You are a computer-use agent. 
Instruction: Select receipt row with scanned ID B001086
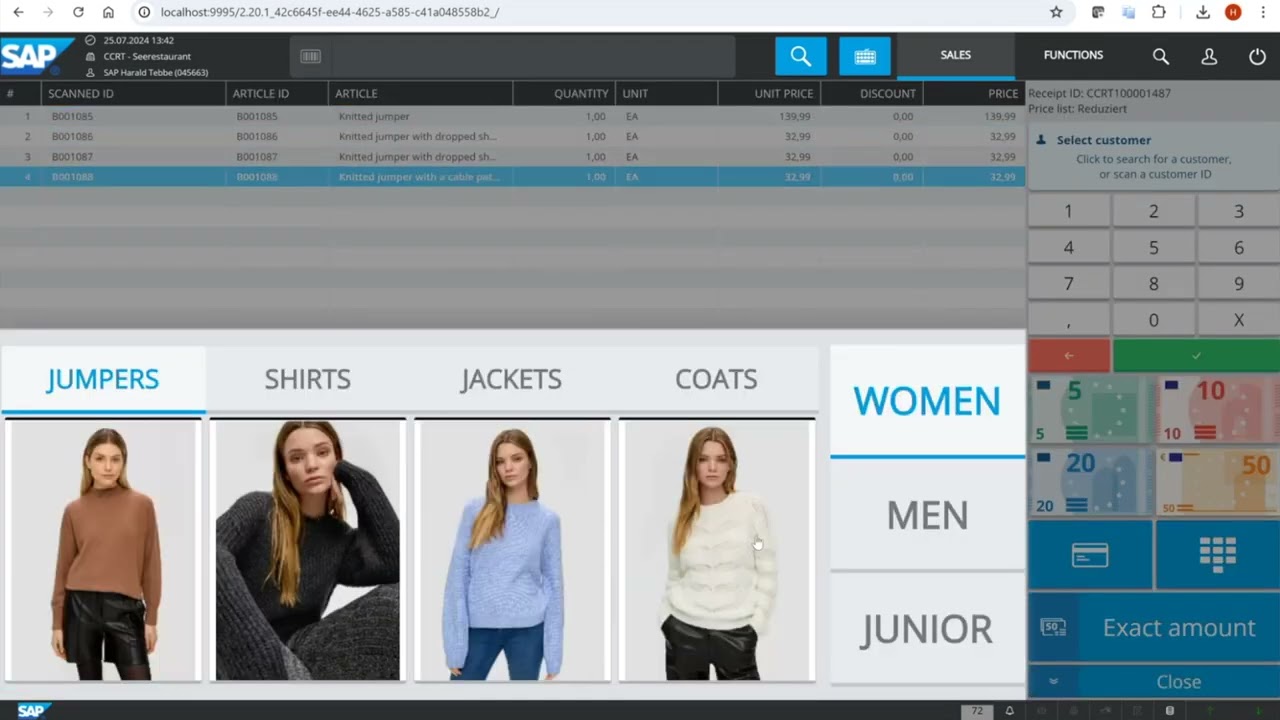(x=512, y=136)
